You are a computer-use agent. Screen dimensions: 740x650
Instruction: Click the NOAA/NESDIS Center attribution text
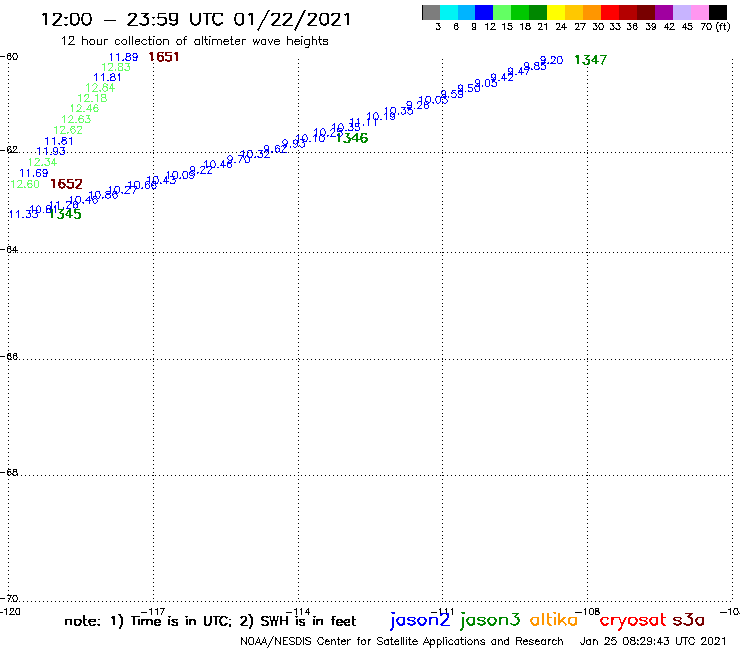coord(402,641)
